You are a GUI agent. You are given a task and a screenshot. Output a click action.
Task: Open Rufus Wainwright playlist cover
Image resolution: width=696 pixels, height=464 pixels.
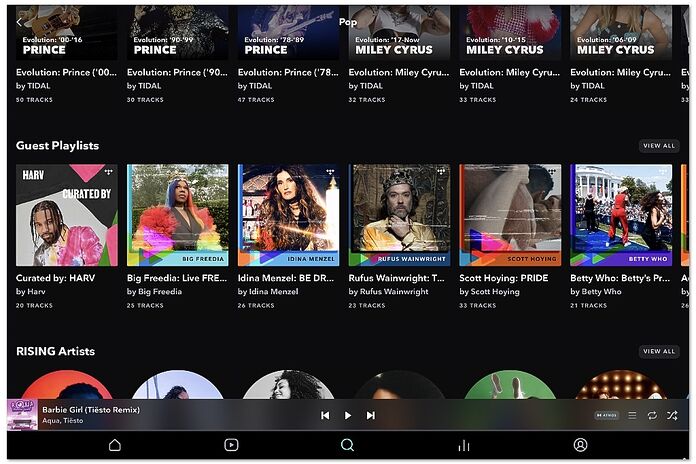(x=399, y=215)
